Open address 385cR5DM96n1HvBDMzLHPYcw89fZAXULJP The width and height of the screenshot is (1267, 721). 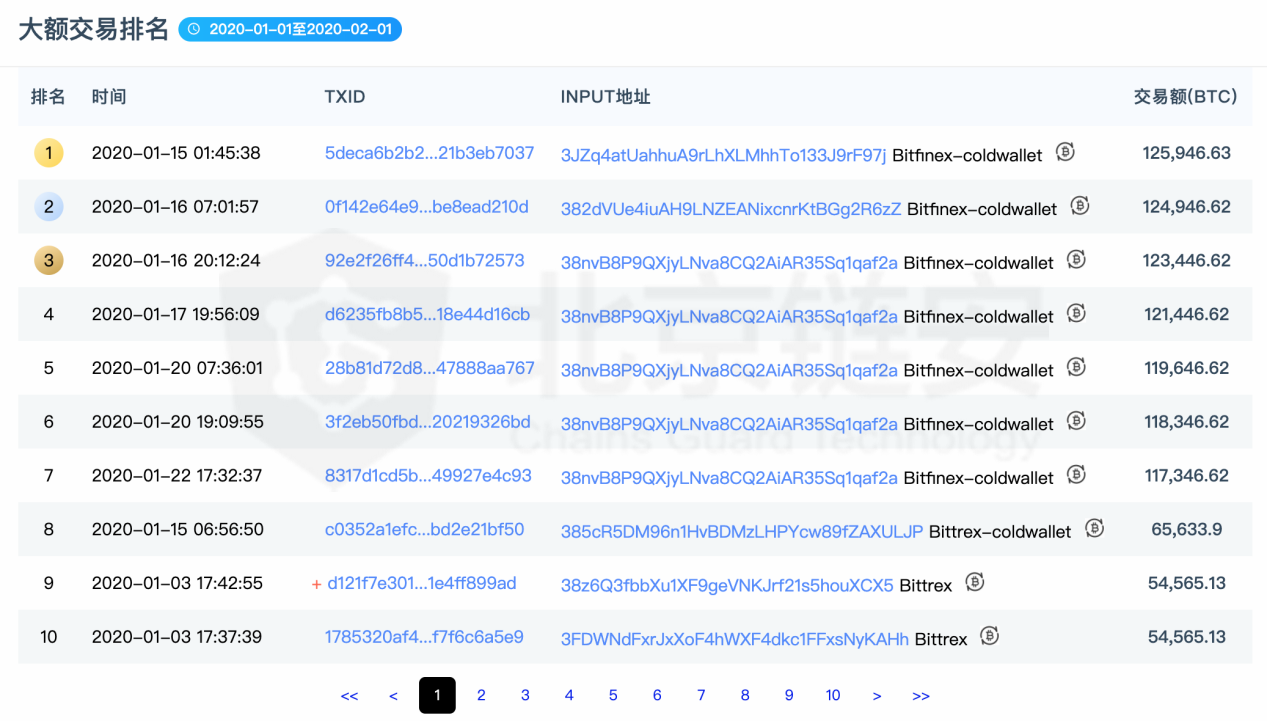(x=742, y=531)
